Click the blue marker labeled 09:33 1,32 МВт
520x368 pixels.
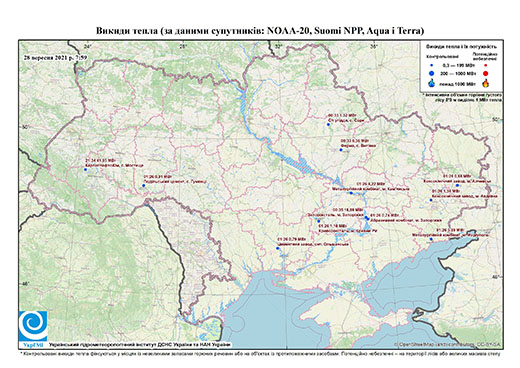pos(328,124)
